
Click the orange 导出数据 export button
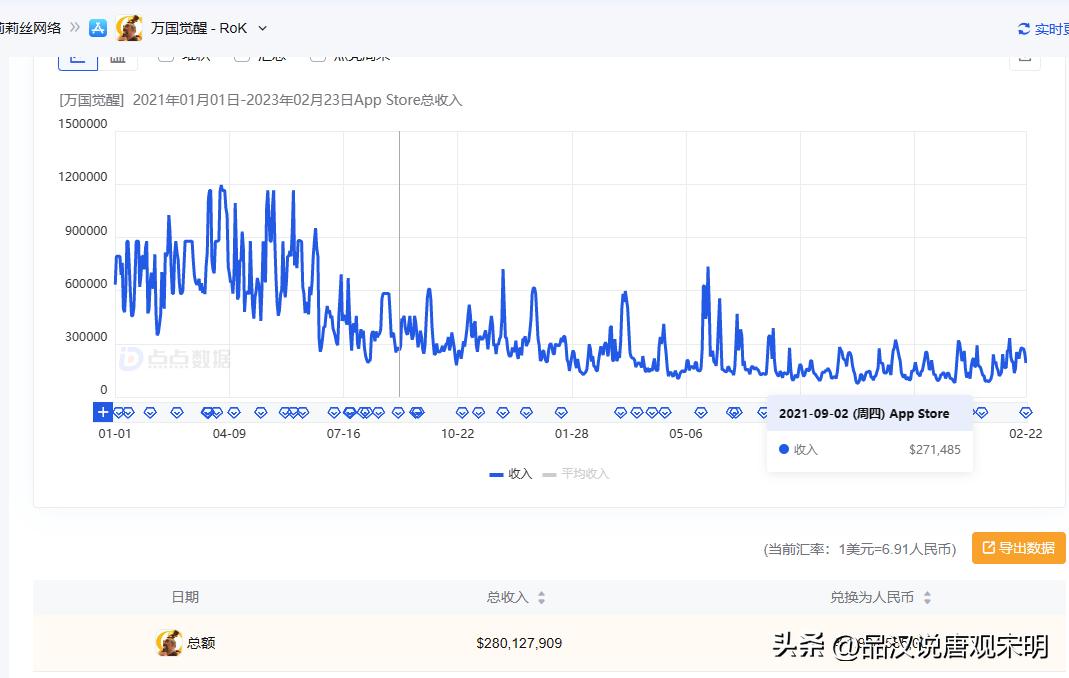tap(1018, 548)
